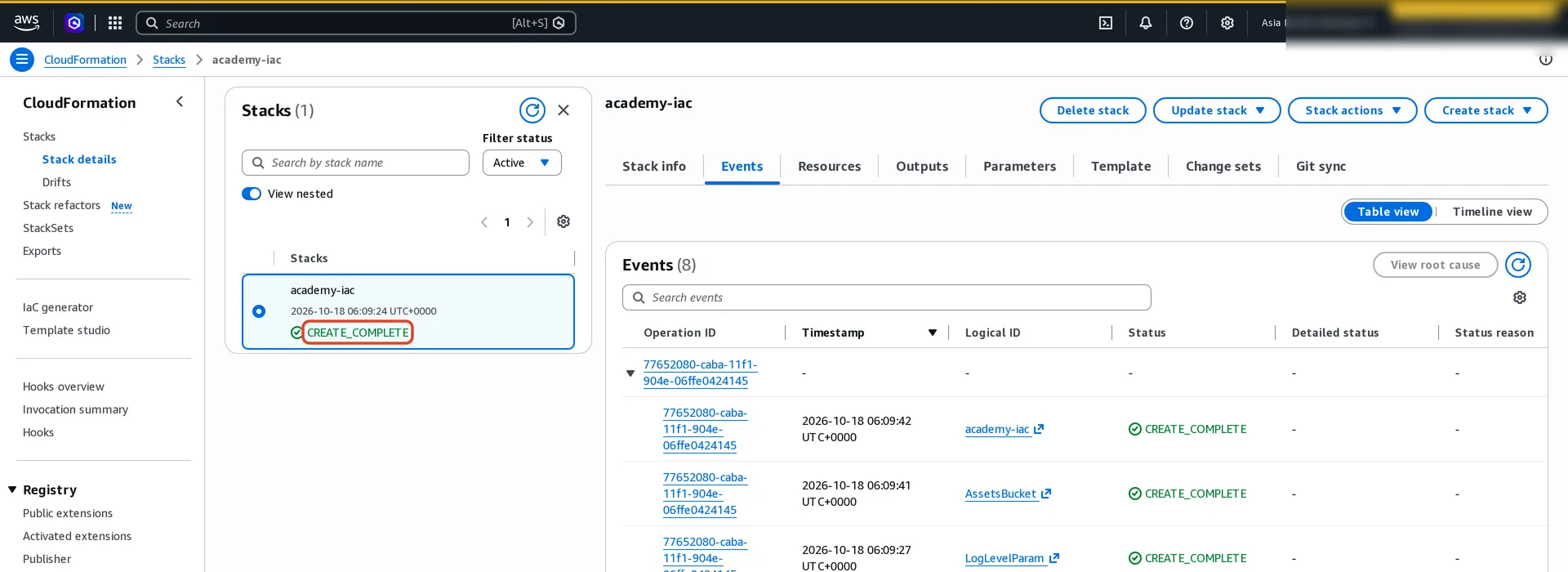The image size is (1568, 572).
Task: Click the View root cause button
Action: pyautogui.click(x=1435, y=265)
